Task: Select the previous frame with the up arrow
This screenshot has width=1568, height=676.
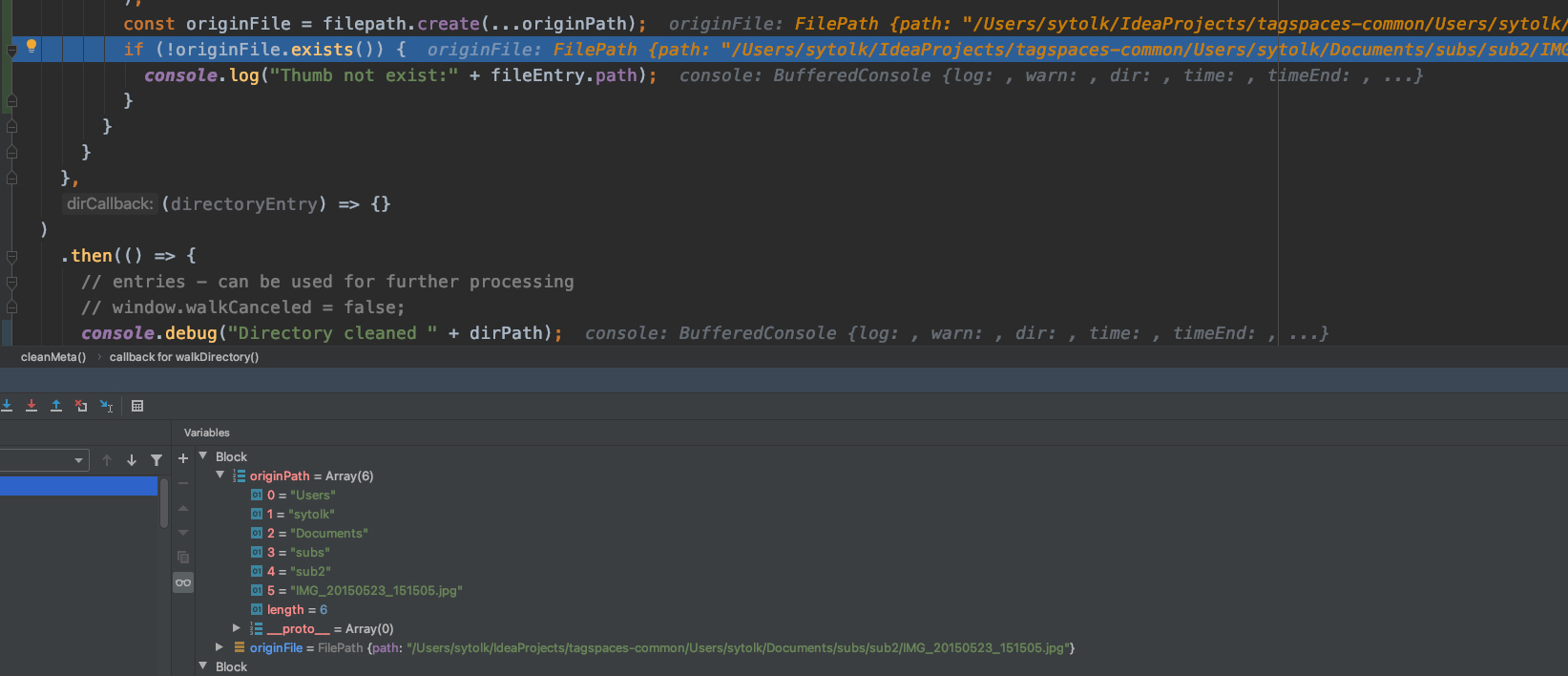Action: point(107,460)
